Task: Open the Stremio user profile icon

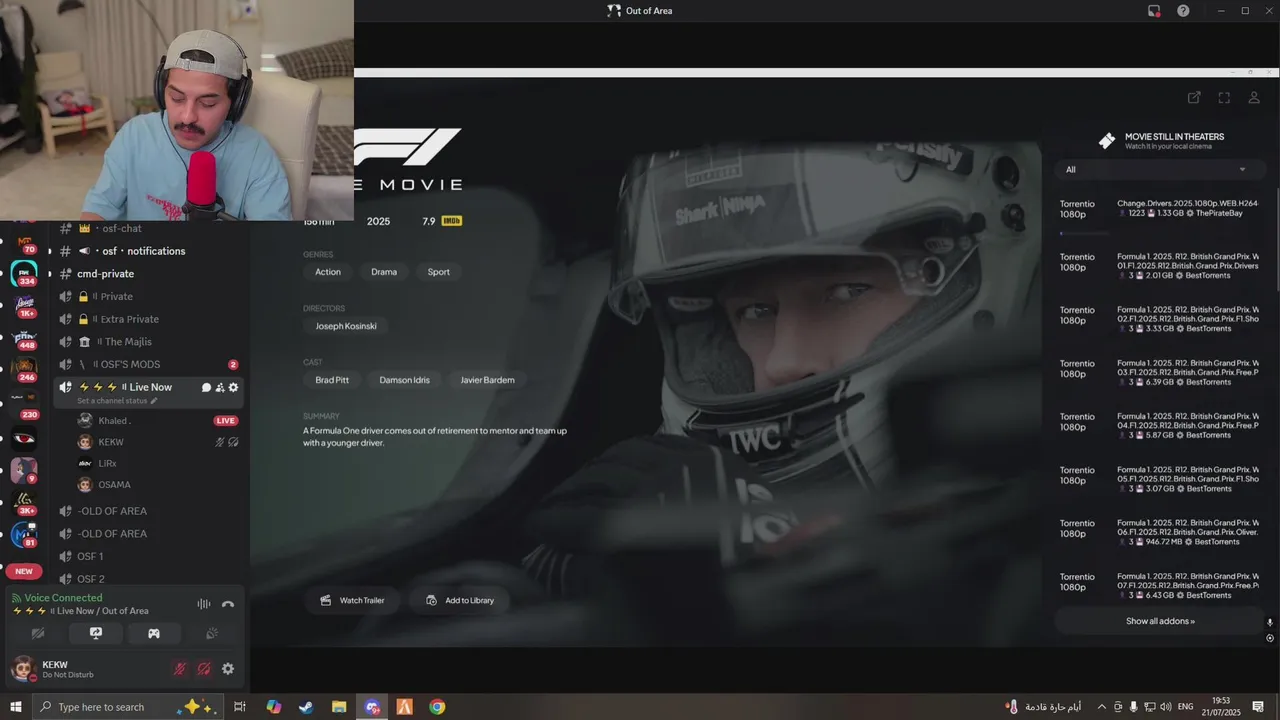Action: coord(1254,97)
